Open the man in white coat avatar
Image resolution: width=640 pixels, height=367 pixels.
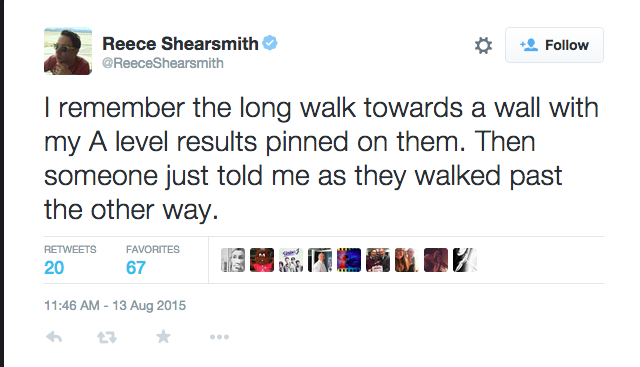320,260
